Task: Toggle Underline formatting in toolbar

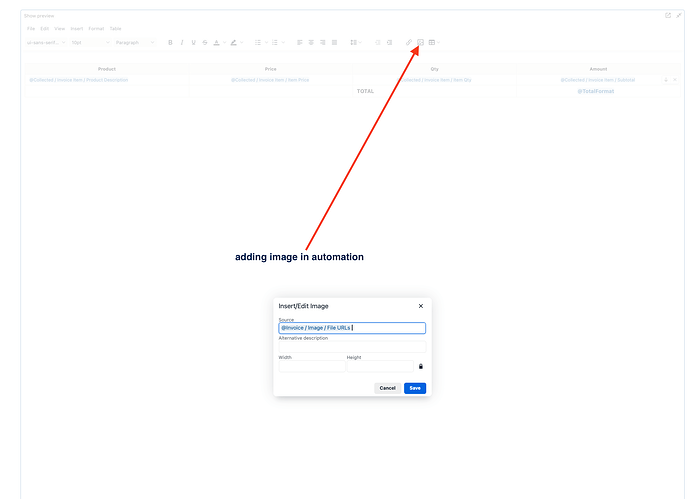Action: pyautogui.click(x=194, y=42)
